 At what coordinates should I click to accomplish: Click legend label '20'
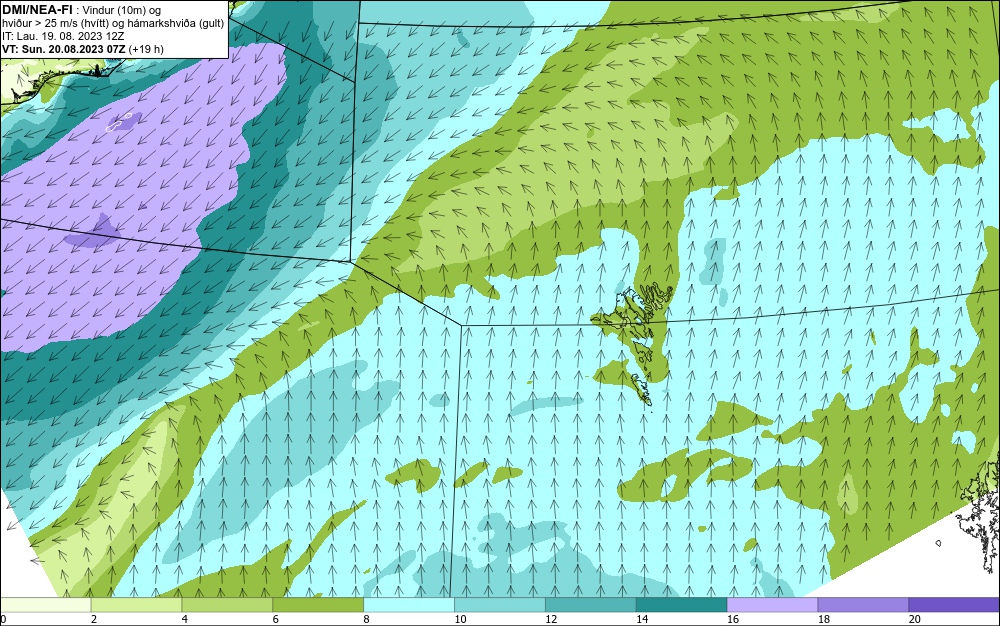pos(915,619)
